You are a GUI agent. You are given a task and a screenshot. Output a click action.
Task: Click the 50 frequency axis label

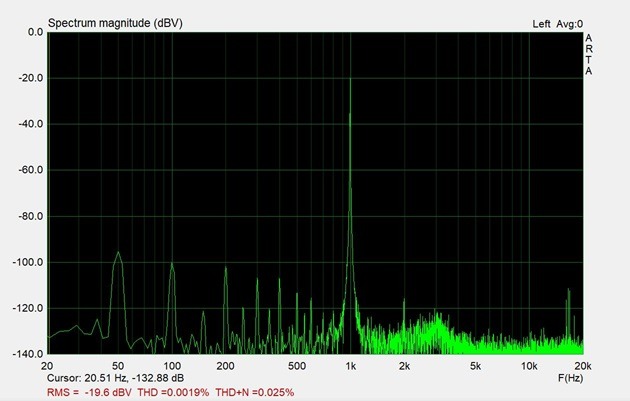(118, 366)
